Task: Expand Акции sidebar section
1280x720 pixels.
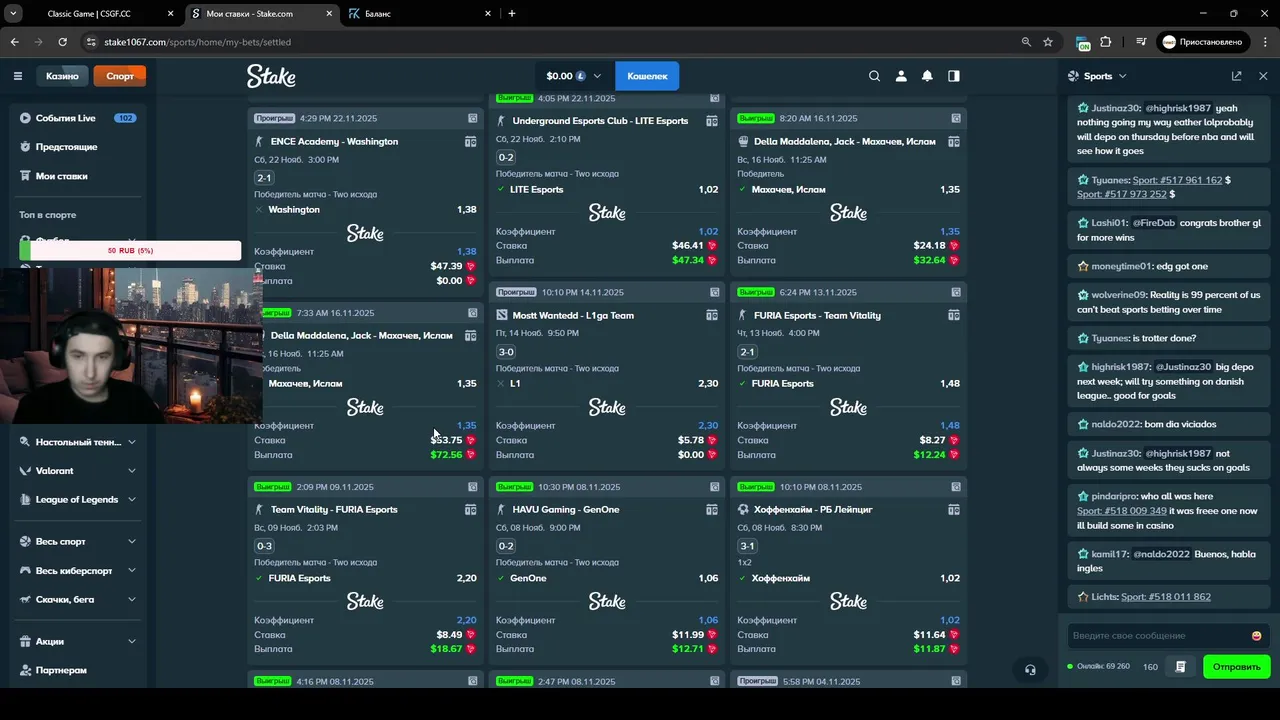Action: (x=131, y=642)
